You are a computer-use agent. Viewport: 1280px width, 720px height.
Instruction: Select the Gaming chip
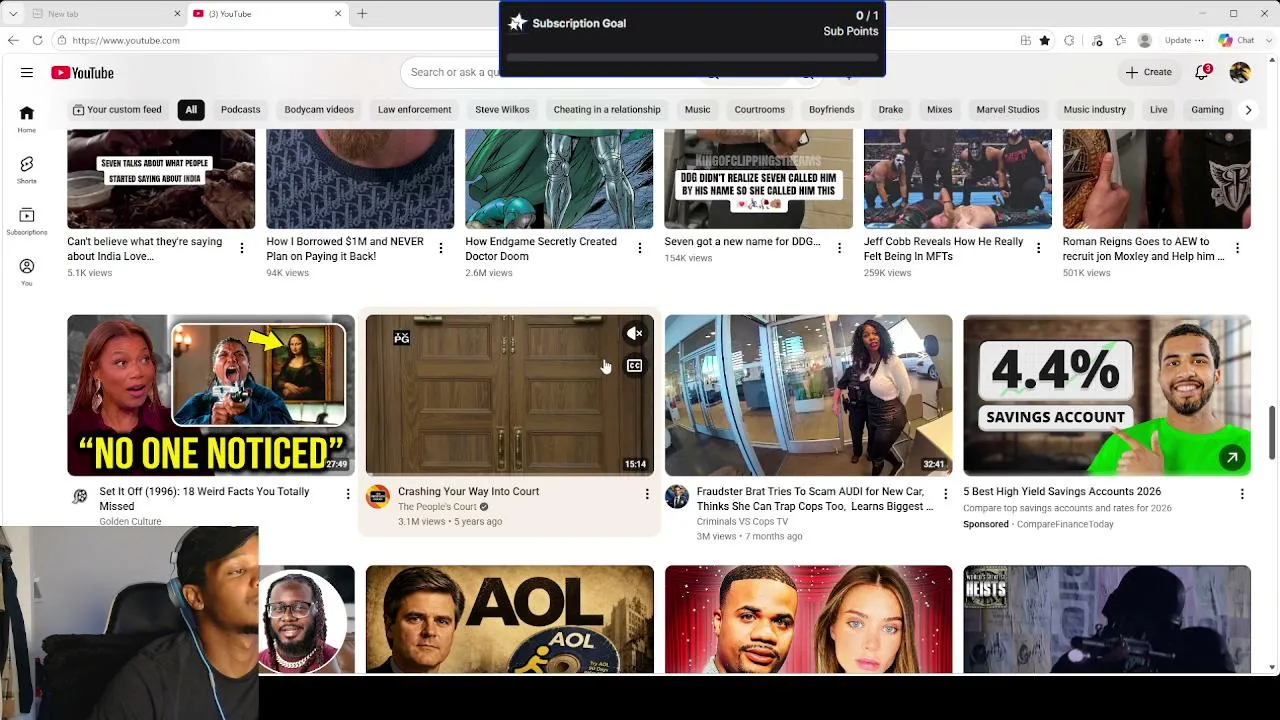click(1207, 110)
